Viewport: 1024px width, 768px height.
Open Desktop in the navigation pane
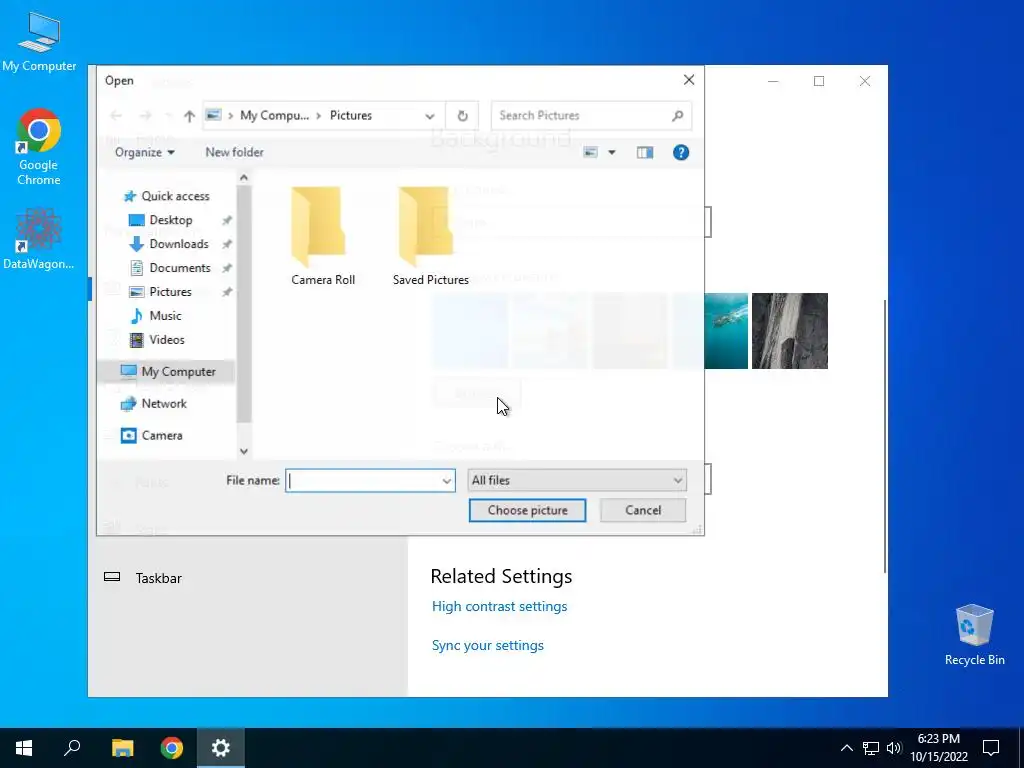coord(161,220)
